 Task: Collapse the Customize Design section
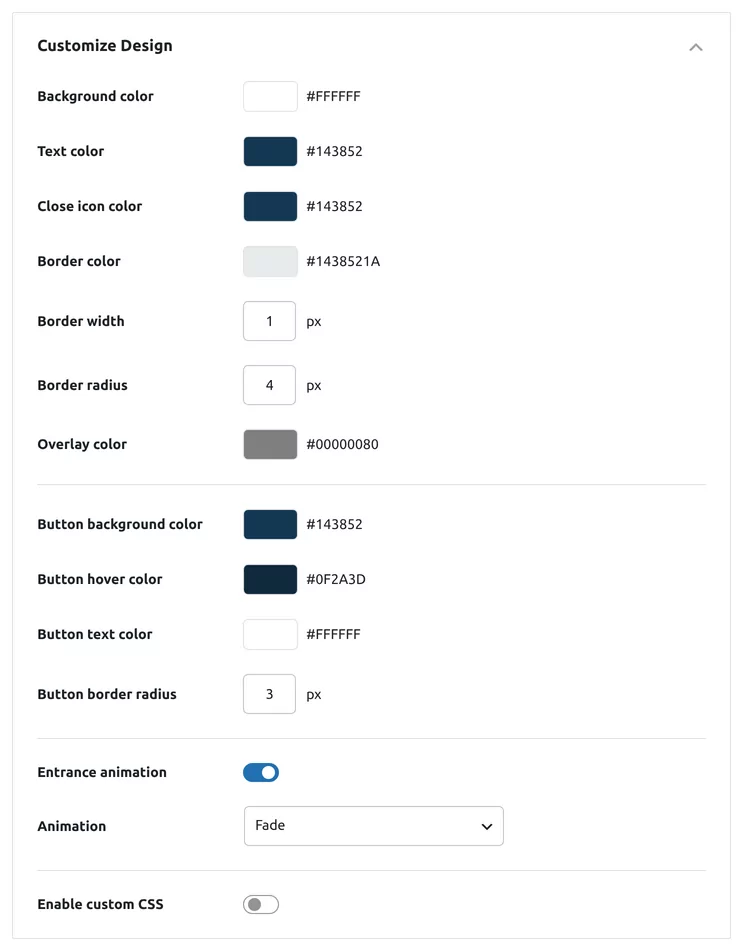coord(695,47)
